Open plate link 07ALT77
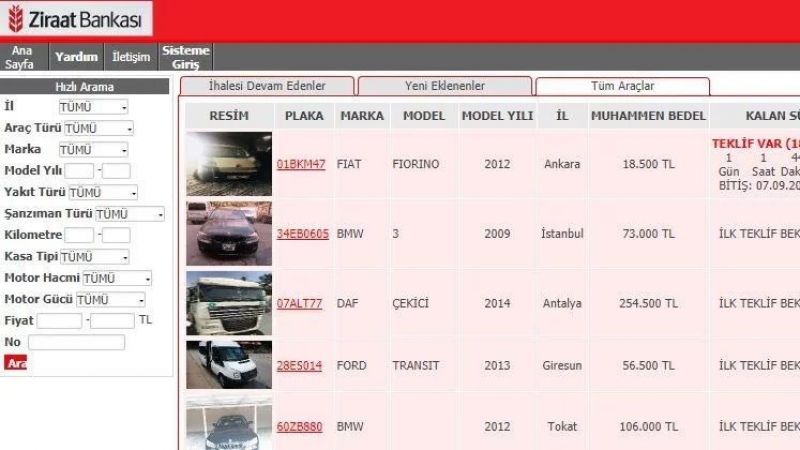 [x=299, y=304]
